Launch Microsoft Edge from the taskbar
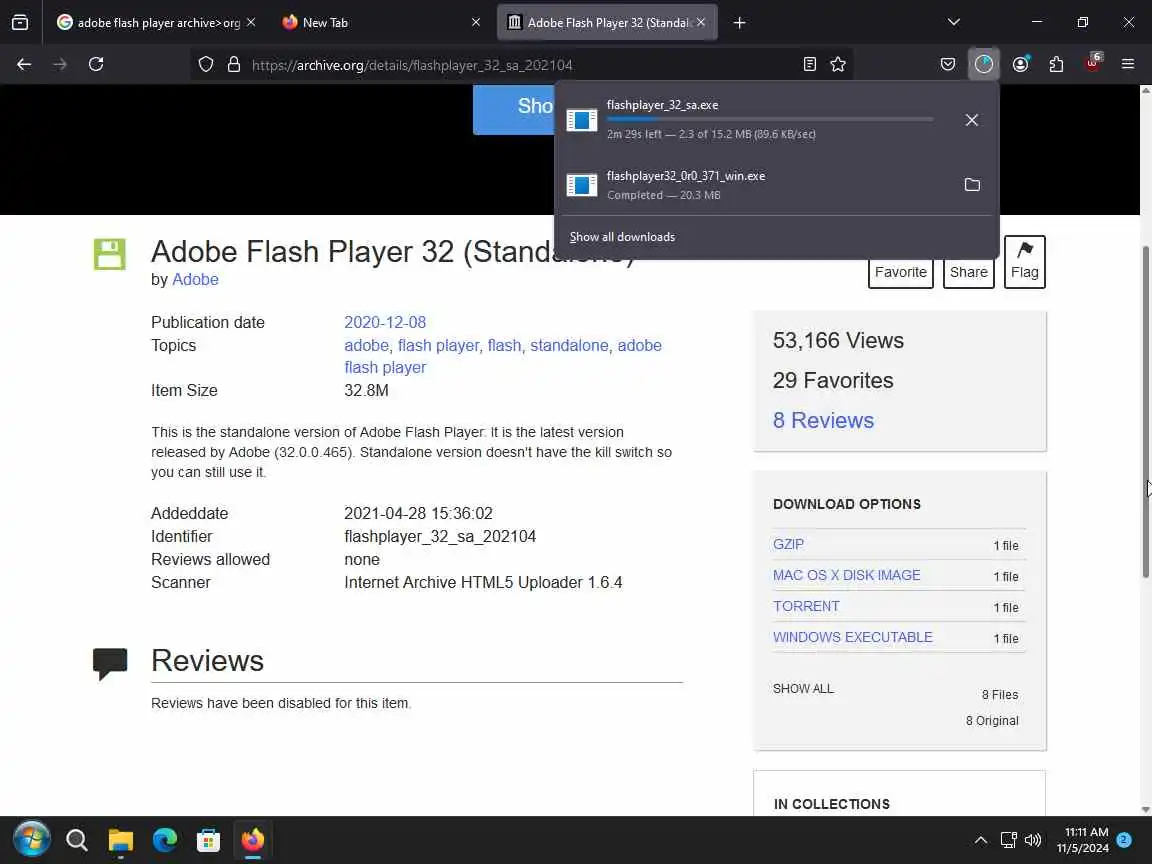1152x864 pixels. (165, 840)
